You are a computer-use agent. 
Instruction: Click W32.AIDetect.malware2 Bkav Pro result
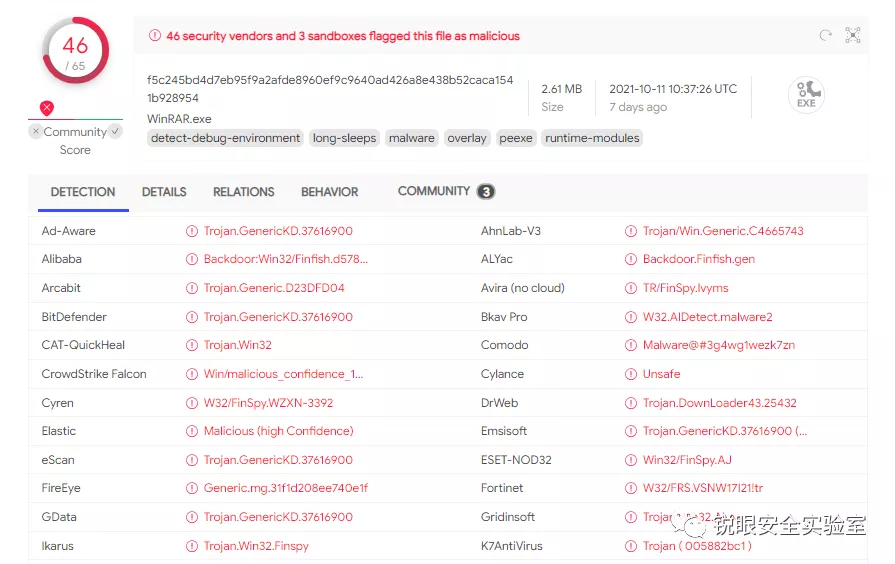click(x=708, y=317)
